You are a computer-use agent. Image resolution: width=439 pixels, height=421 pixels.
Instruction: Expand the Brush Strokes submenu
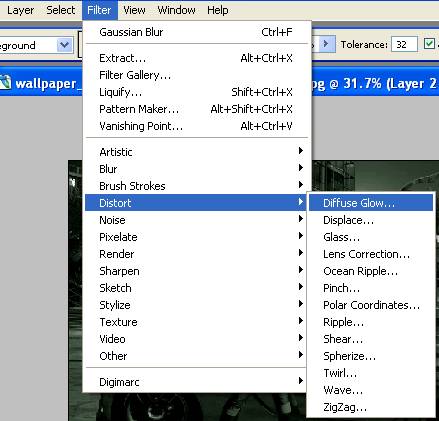pyautogui.click(x=196, y=186)
